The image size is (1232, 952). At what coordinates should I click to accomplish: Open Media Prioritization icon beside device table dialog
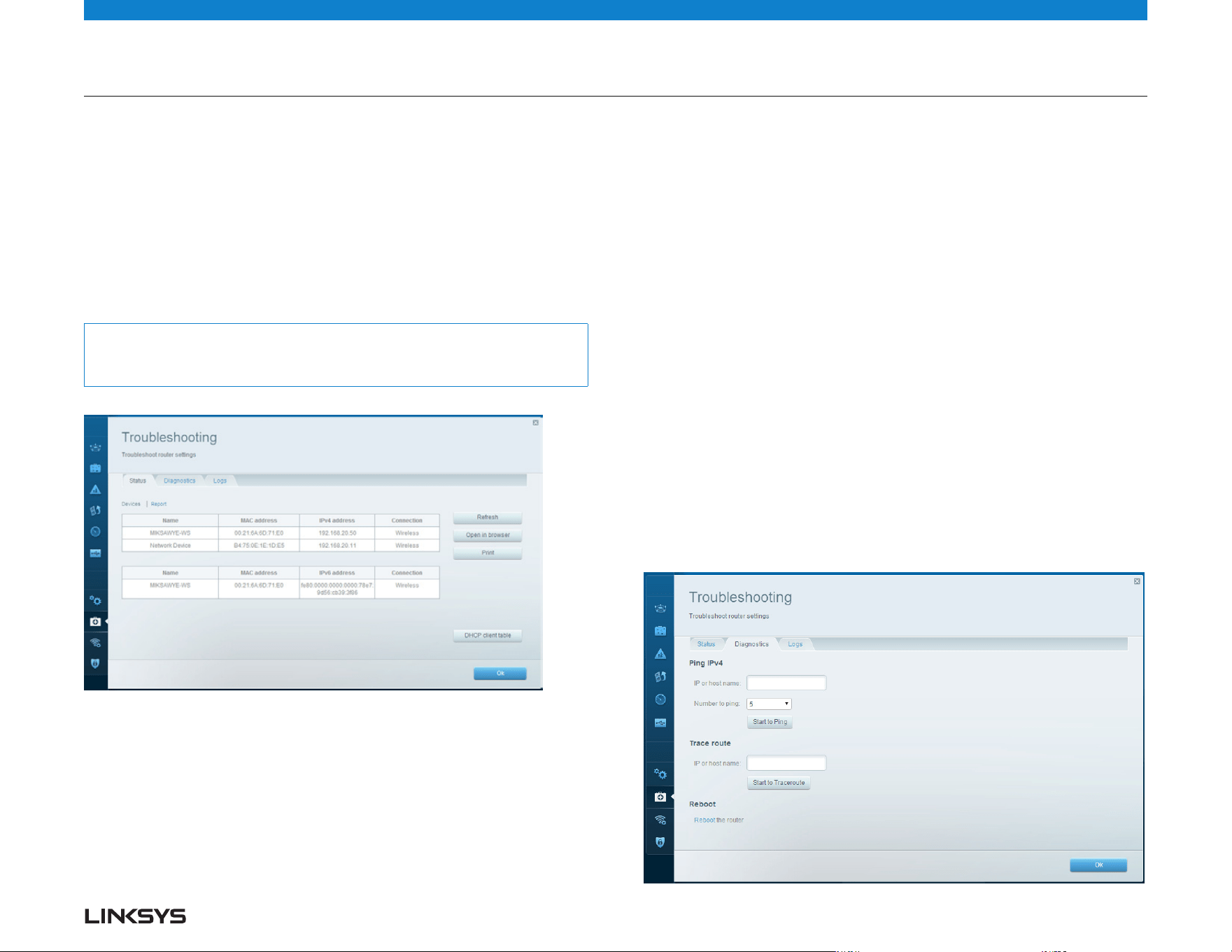pyautogui.click(x=95, y=511)
